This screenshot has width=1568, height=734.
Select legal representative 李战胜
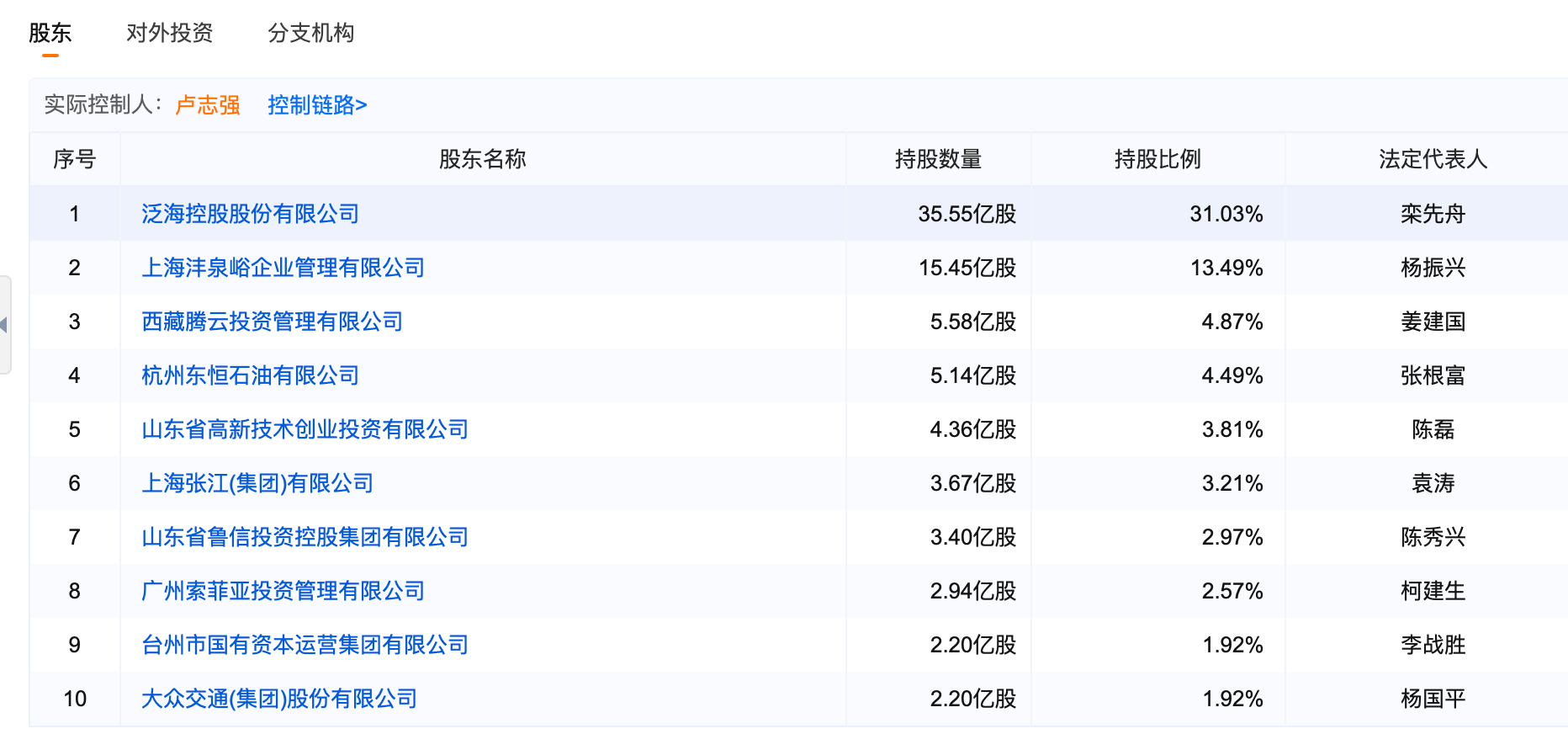[1433, 645]
